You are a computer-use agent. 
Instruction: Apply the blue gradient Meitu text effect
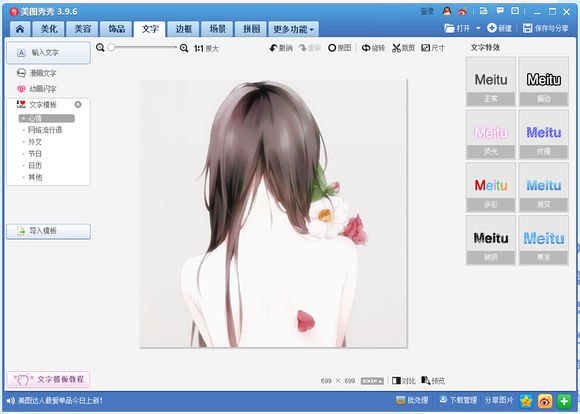[x=544, y=188]
